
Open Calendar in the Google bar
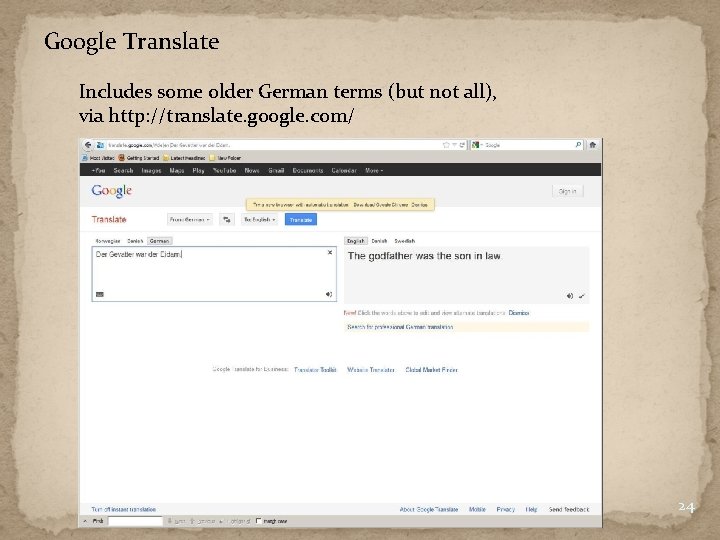(x=344, y=170)
